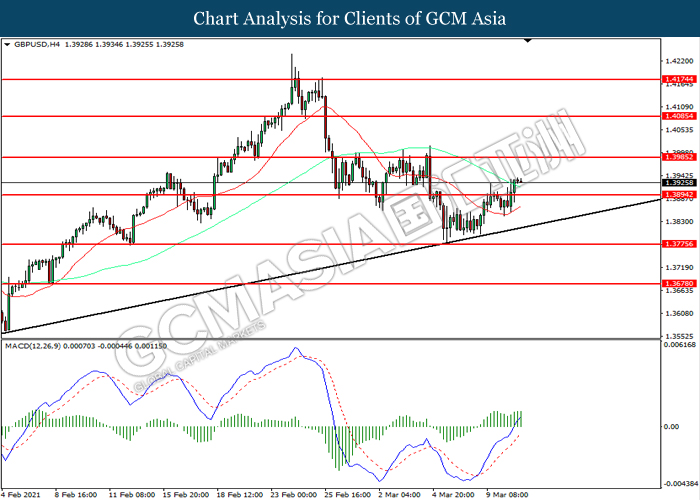Select the red 1.37756 support price label

679,244
